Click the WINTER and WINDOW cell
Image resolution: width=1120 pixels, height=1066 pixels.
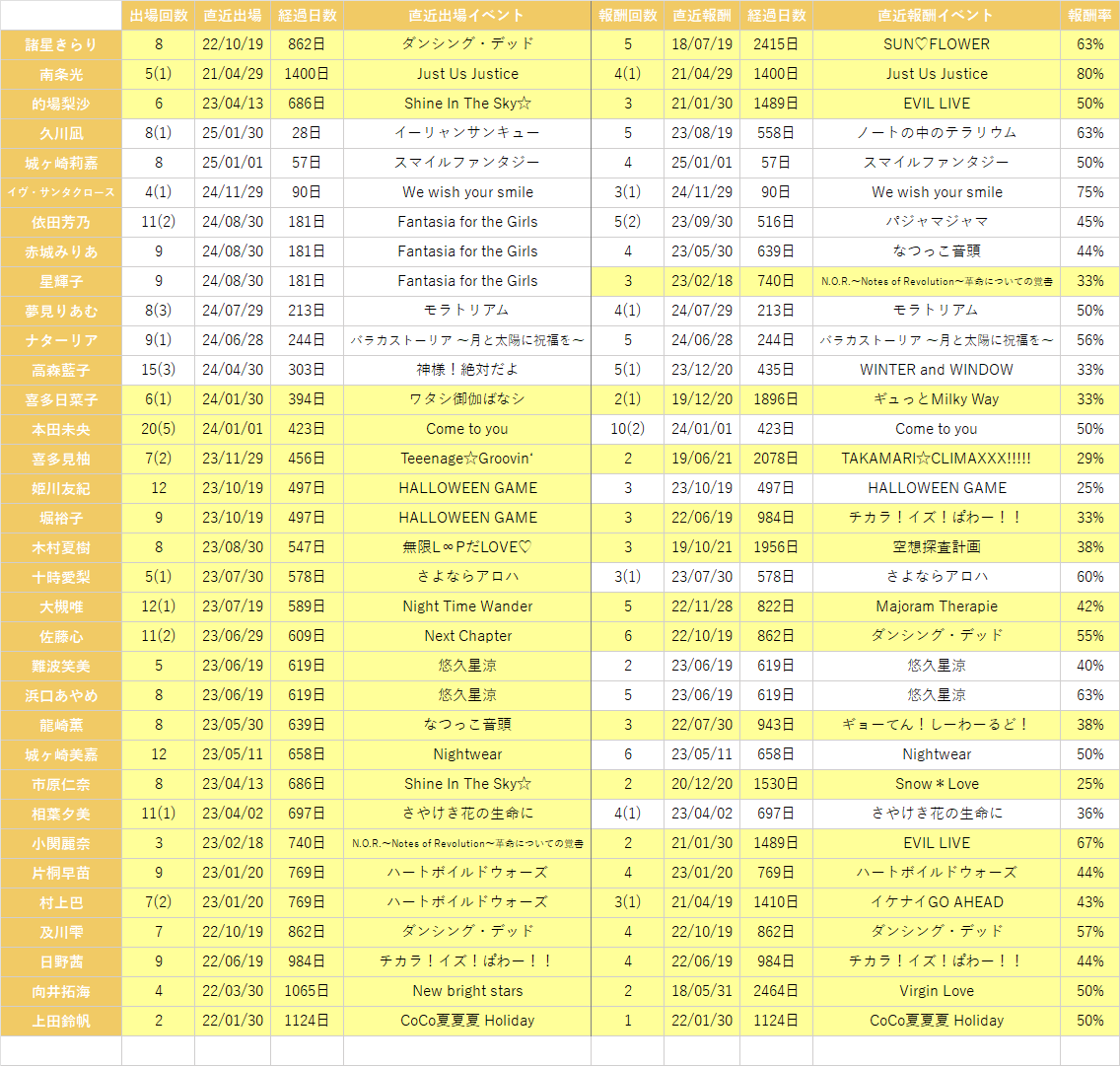(937, 370)
